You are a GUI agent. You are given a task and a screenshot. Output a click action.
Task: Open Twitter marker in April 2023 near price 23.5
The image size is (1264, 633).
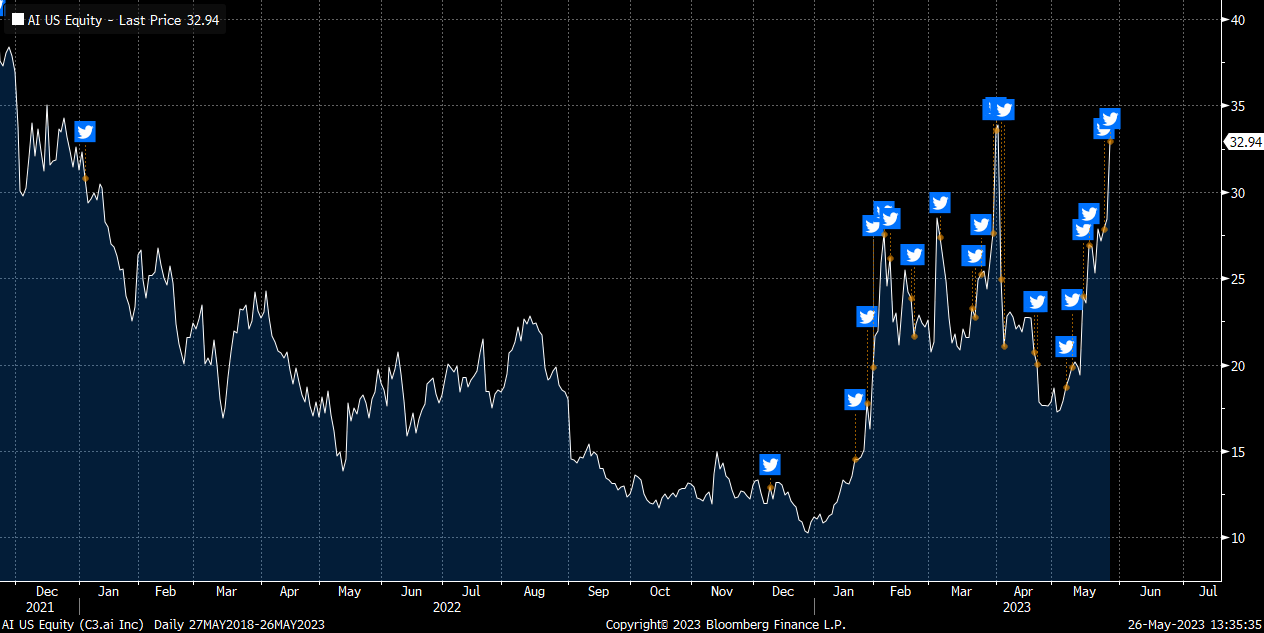pos(1036,302)
